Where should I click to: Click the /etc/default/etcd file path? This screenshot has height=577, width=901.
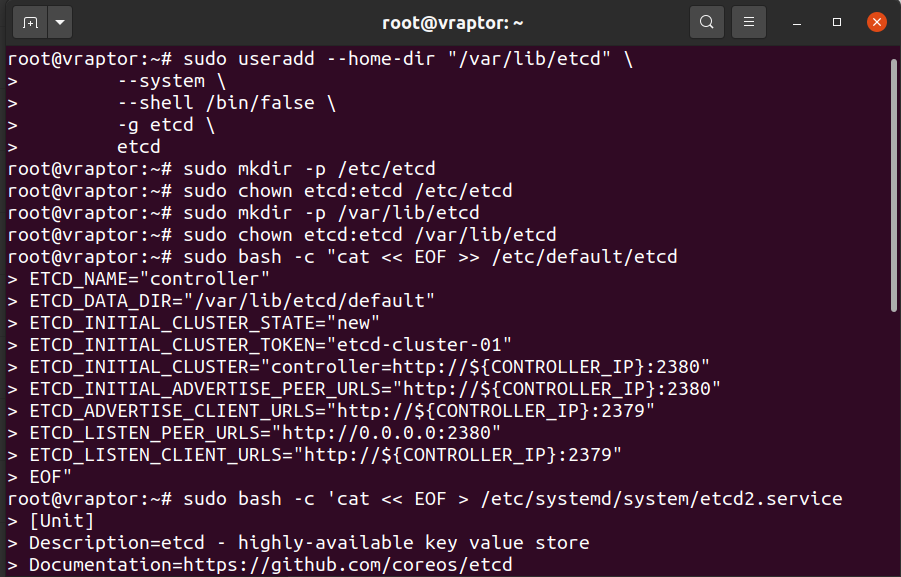point(584,257)
